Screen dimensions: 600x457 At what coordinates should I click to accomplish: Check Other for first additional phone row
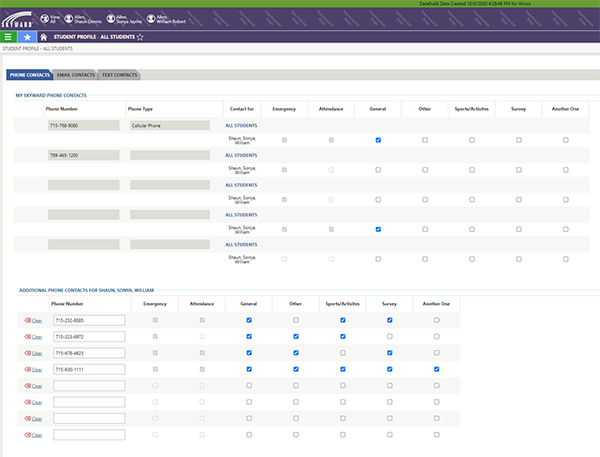[x=296, y=320]
